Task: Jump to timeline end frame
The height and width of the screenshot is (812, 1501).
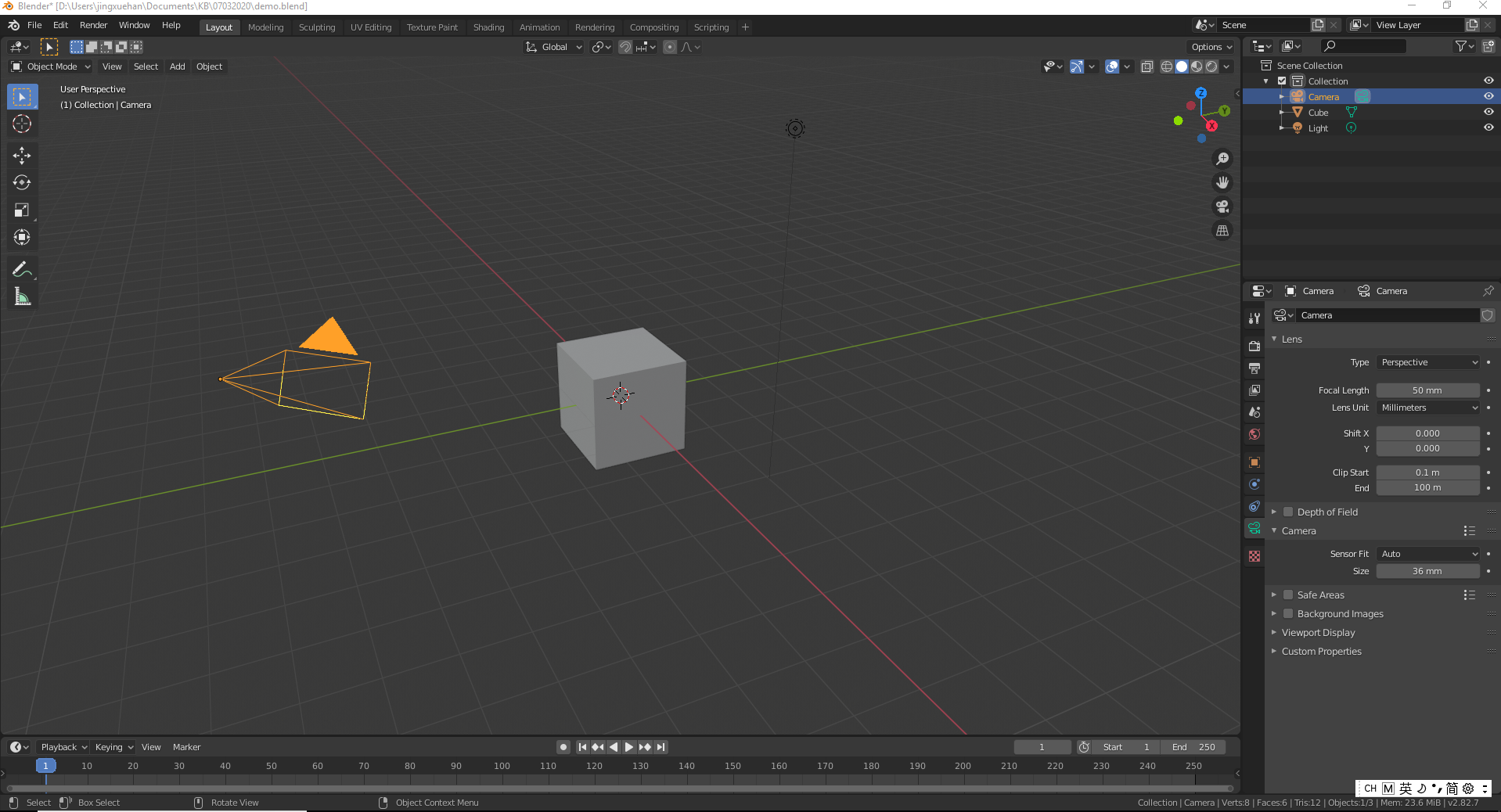Action: pos(661,747)
